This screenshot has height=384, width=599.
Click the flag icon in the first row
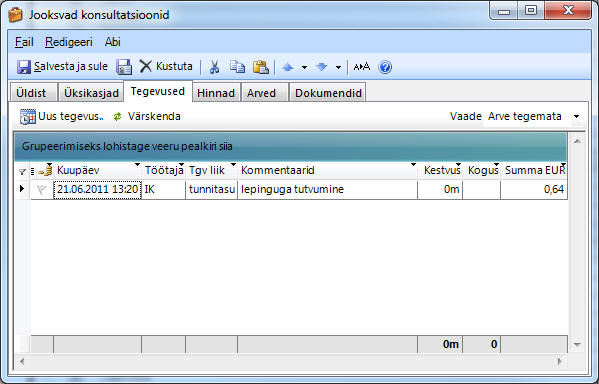(42, 190)
